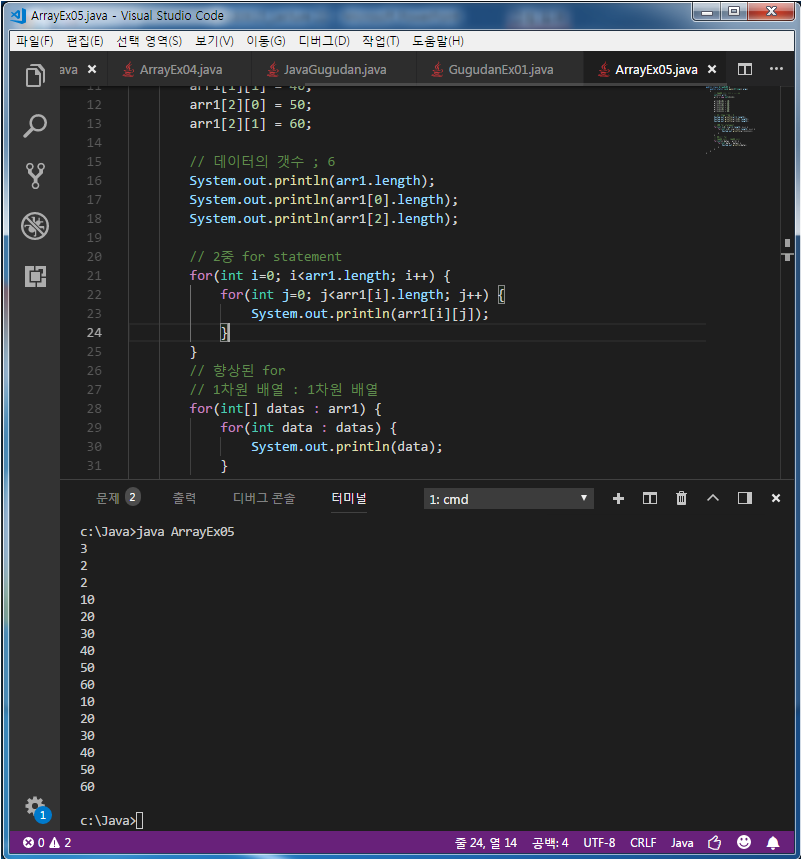The height and width of the screenshot is (860, 802).
Task: Open the Source Control view
Action: pyautogui.click(x=35, y=176)
